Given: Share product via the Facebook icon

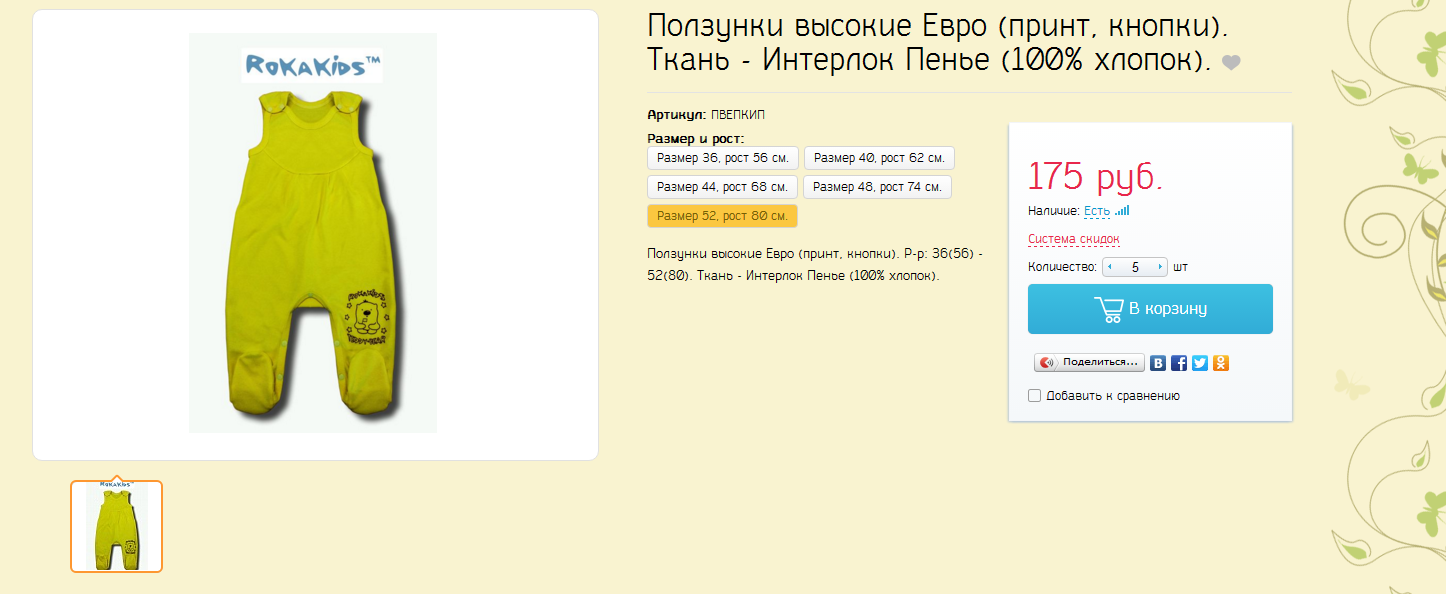Looking at the screenshot, I should (1179, 363).
